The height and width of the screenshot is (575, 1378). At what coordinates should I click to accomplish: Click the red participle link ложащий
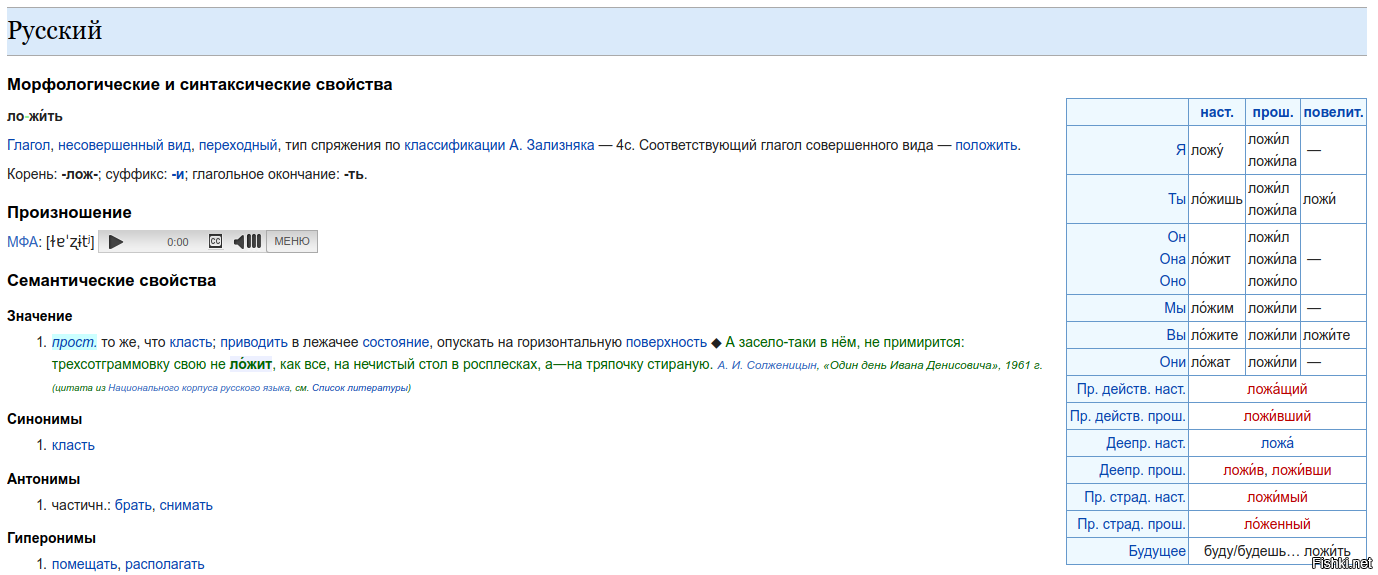pyautogui.click(x=1276, y=389)
